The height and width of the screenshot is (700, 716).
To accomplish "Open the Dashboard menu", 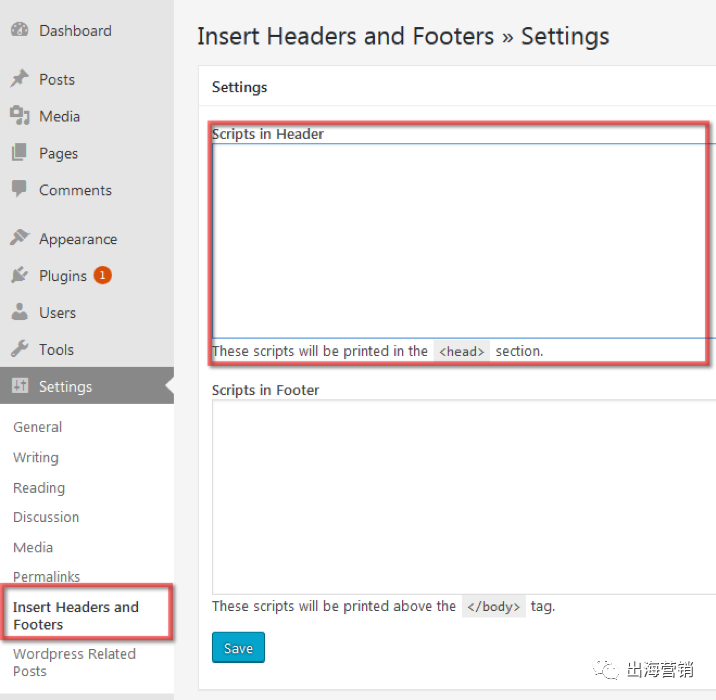I will tap(75, 31).
